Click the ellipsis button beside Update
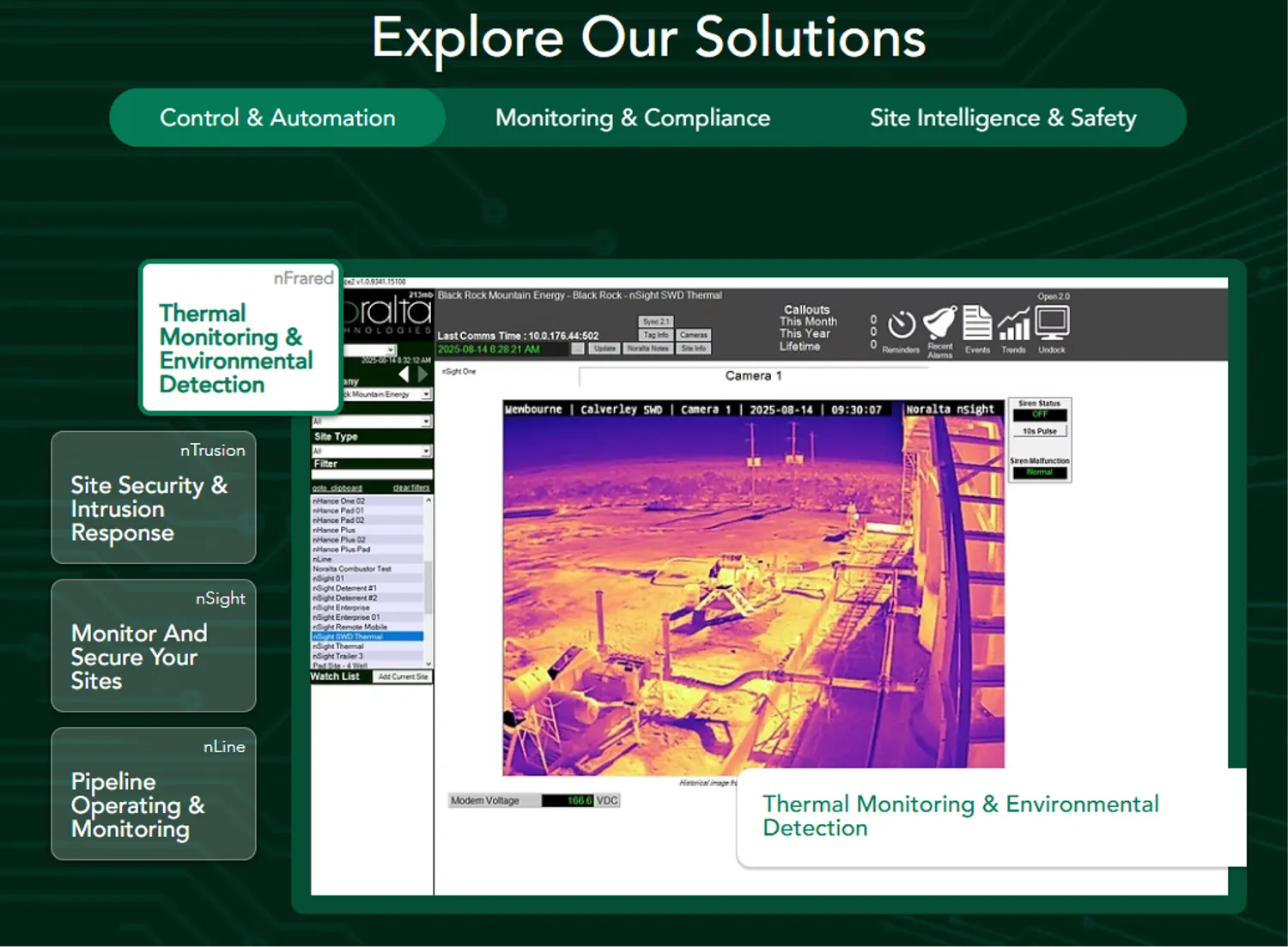The image size is (1288, 947). 578,349
